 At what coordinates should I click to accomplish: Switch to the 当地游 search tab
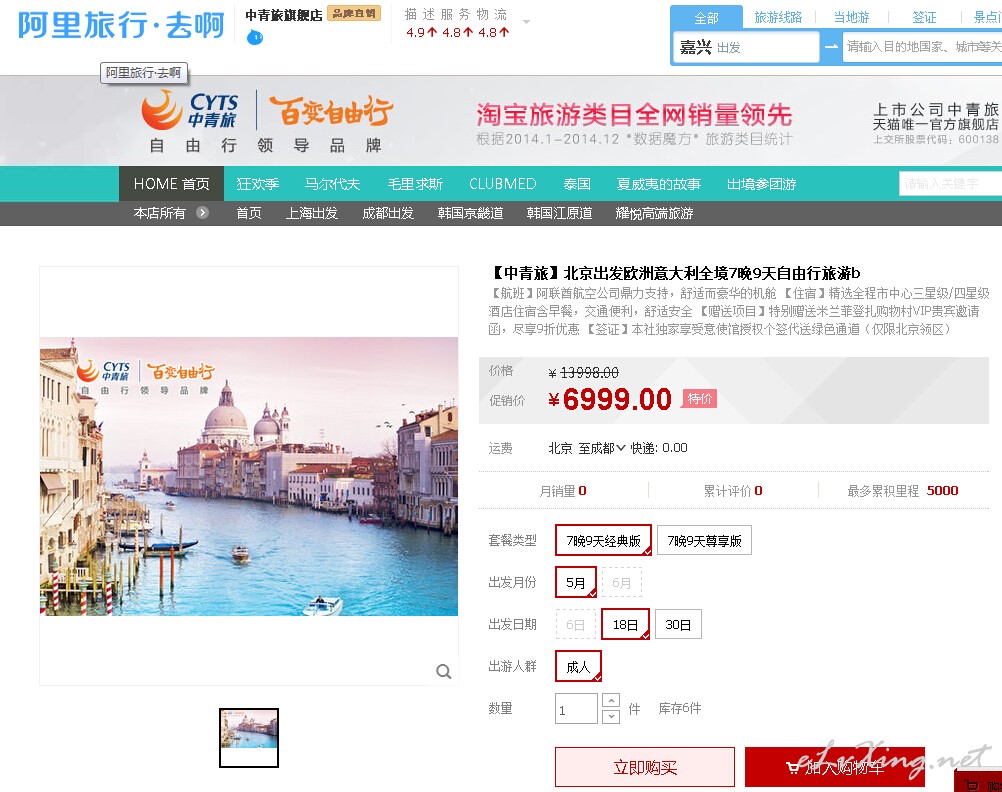tap(851, 17)
